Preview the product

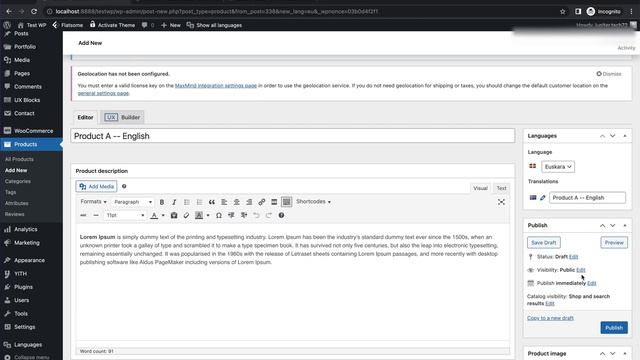[x=614, y=242]
